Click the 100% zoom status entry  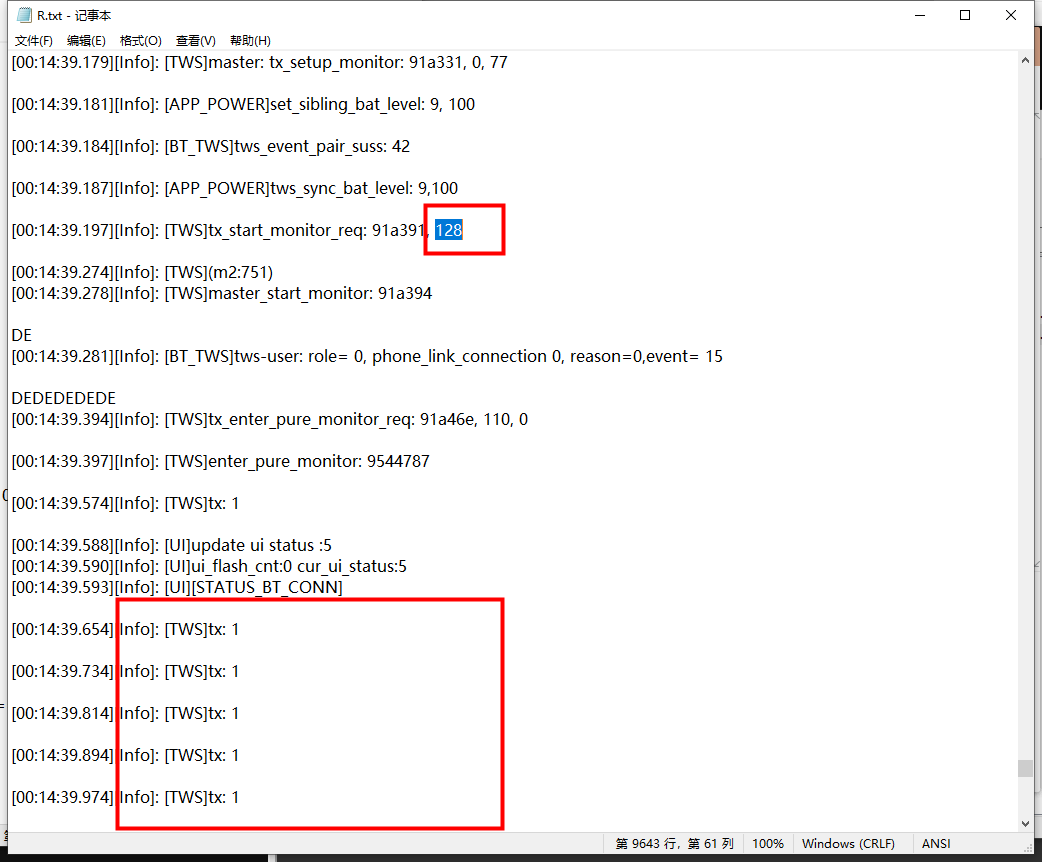click(x=768, y=843)
